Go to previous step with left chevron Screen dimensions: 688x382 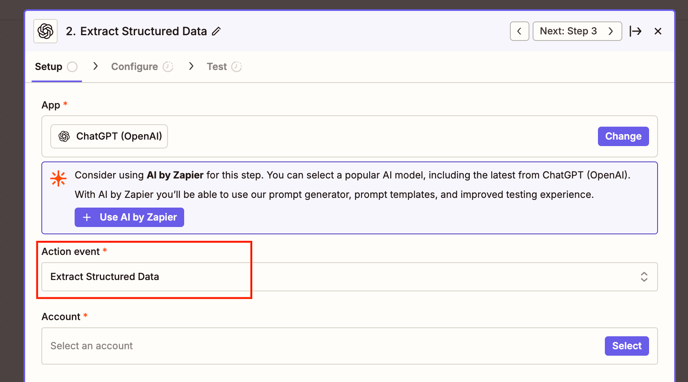coord(520,31)
